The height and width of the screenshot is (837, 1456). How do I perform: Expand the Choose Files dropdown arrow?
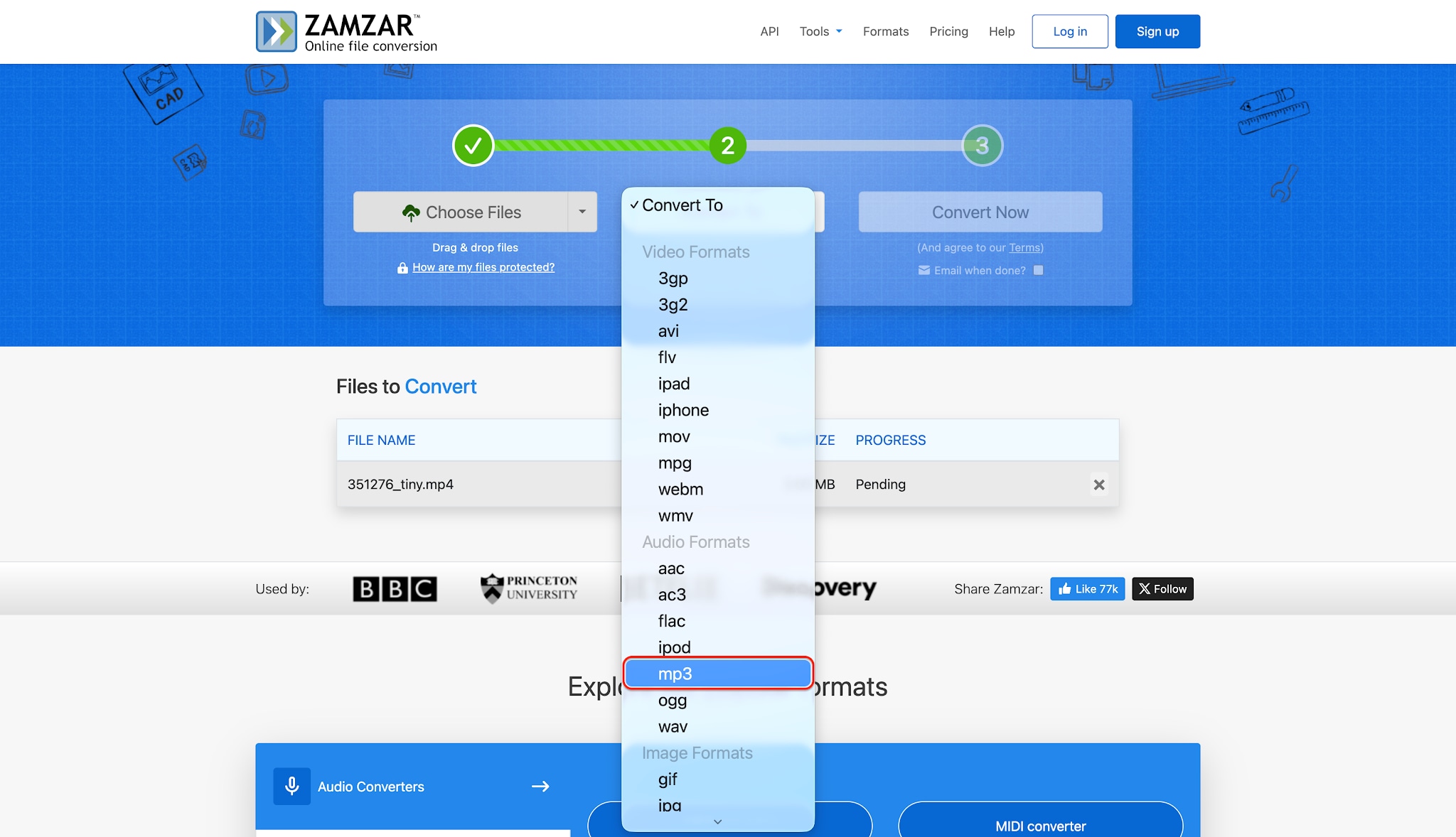[582, 212]
